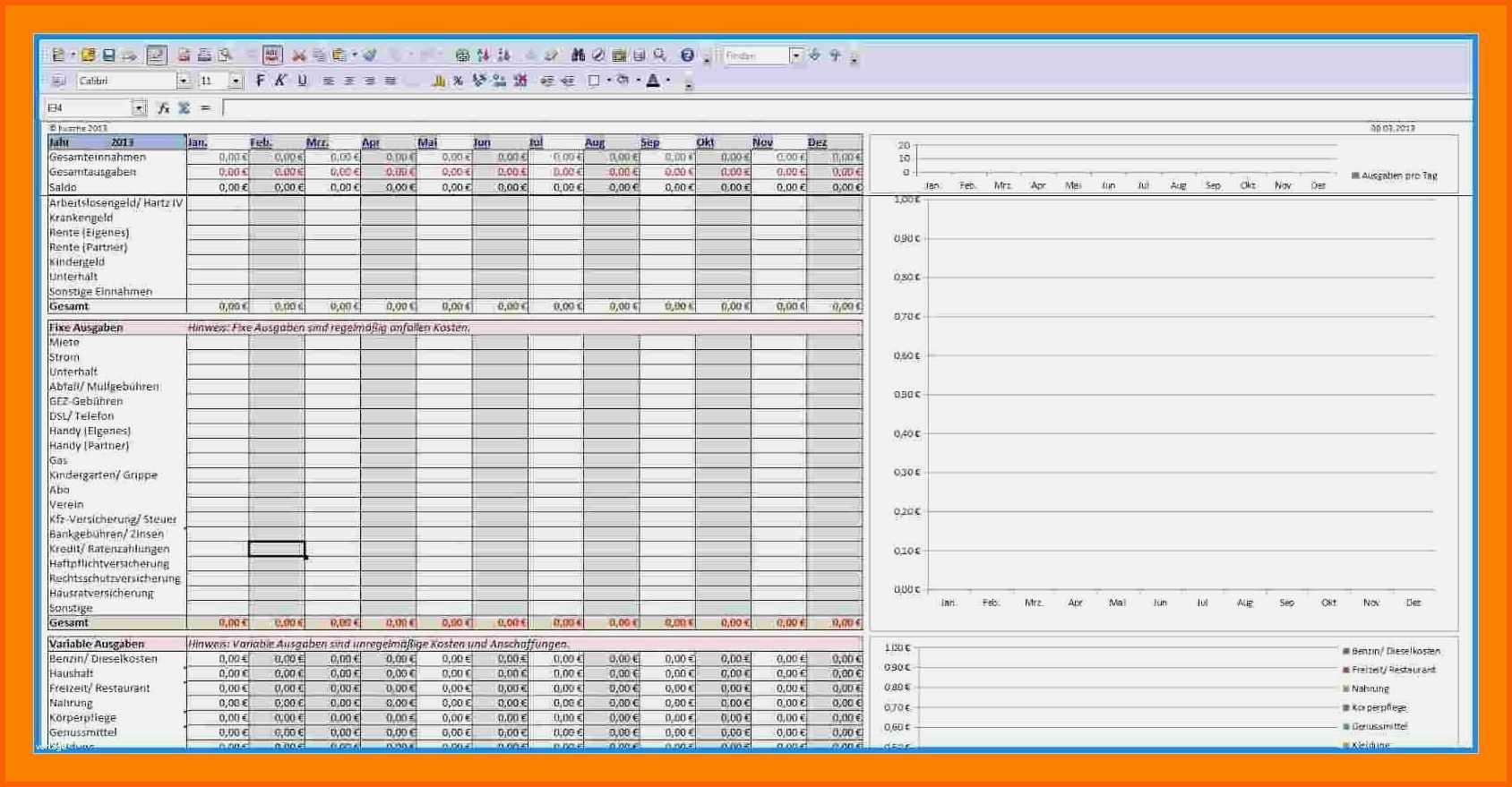Create a new document with the toolbar icon
Screen dimensions: 1512x787
tap(58, 56)
